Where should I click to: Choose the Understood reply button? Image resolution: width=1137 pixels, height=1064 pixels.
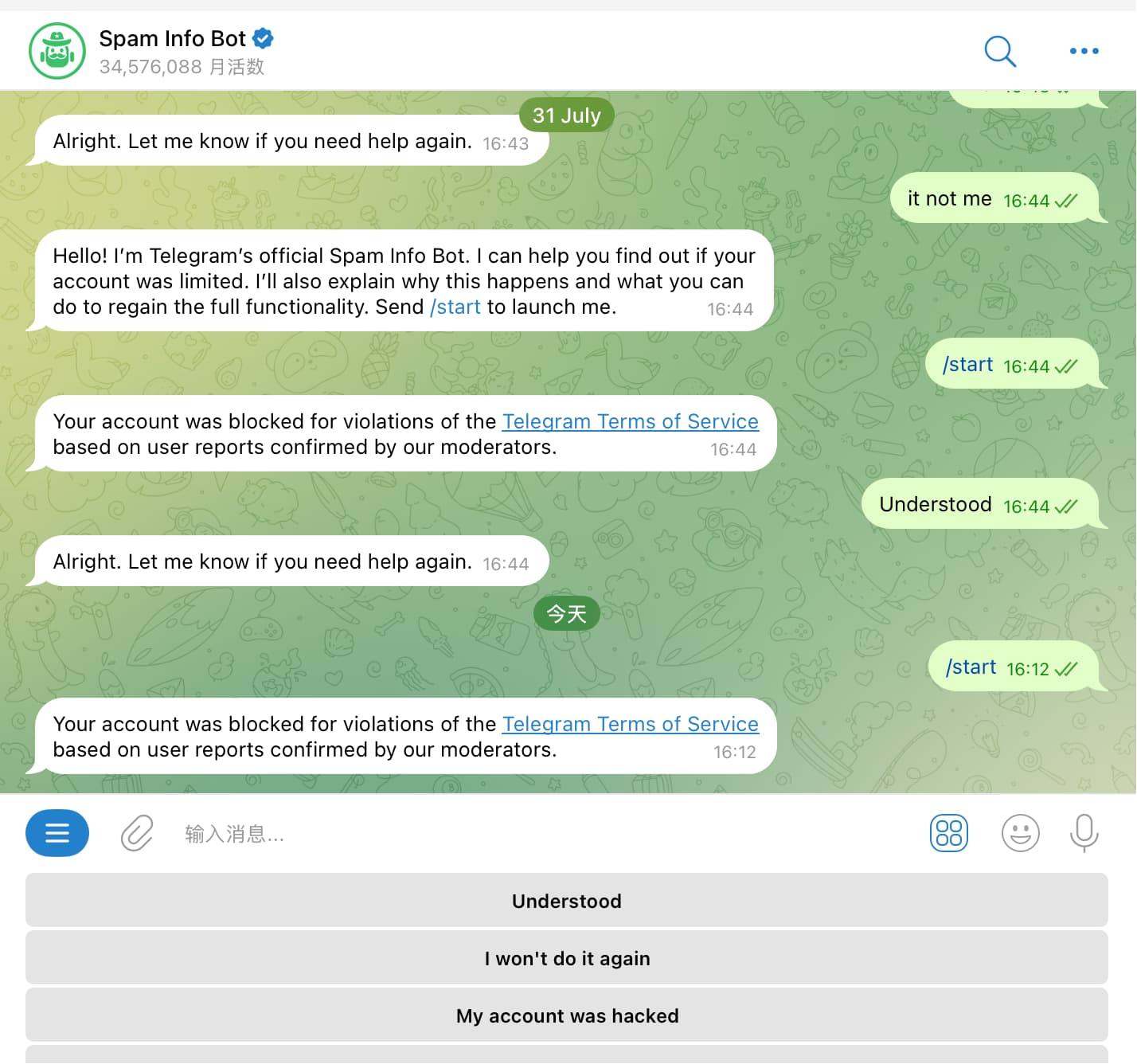click(x=567, y=901)
